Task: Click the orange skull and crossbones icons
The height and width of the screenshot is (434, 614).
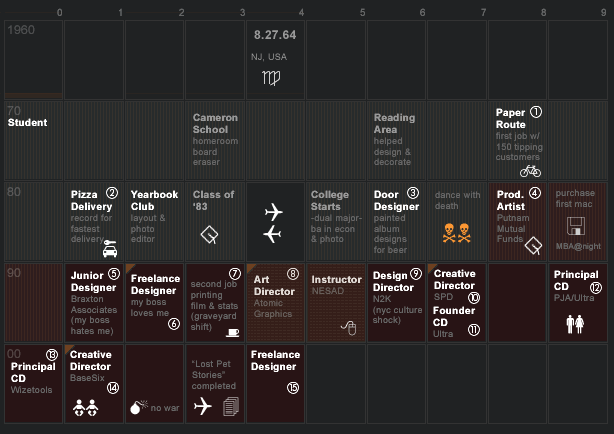Action: (x=456, y=233)
